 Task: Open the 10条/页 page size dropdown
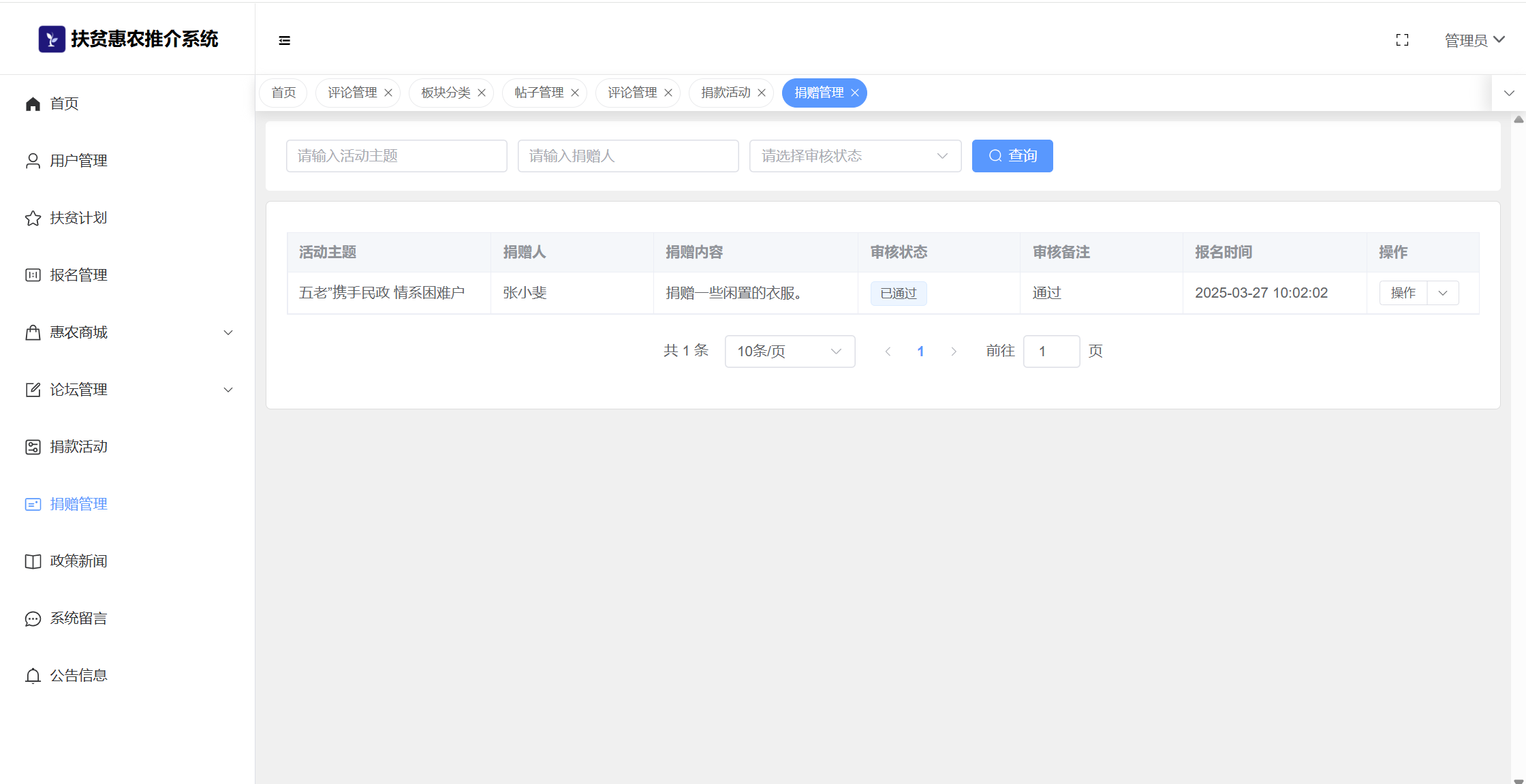click(790, 351)
